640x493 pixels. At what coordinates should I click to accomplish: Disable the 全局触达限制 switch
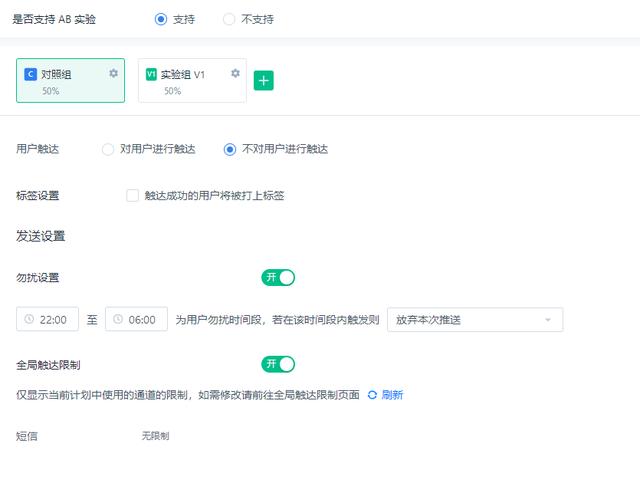[x=278, y=363]
